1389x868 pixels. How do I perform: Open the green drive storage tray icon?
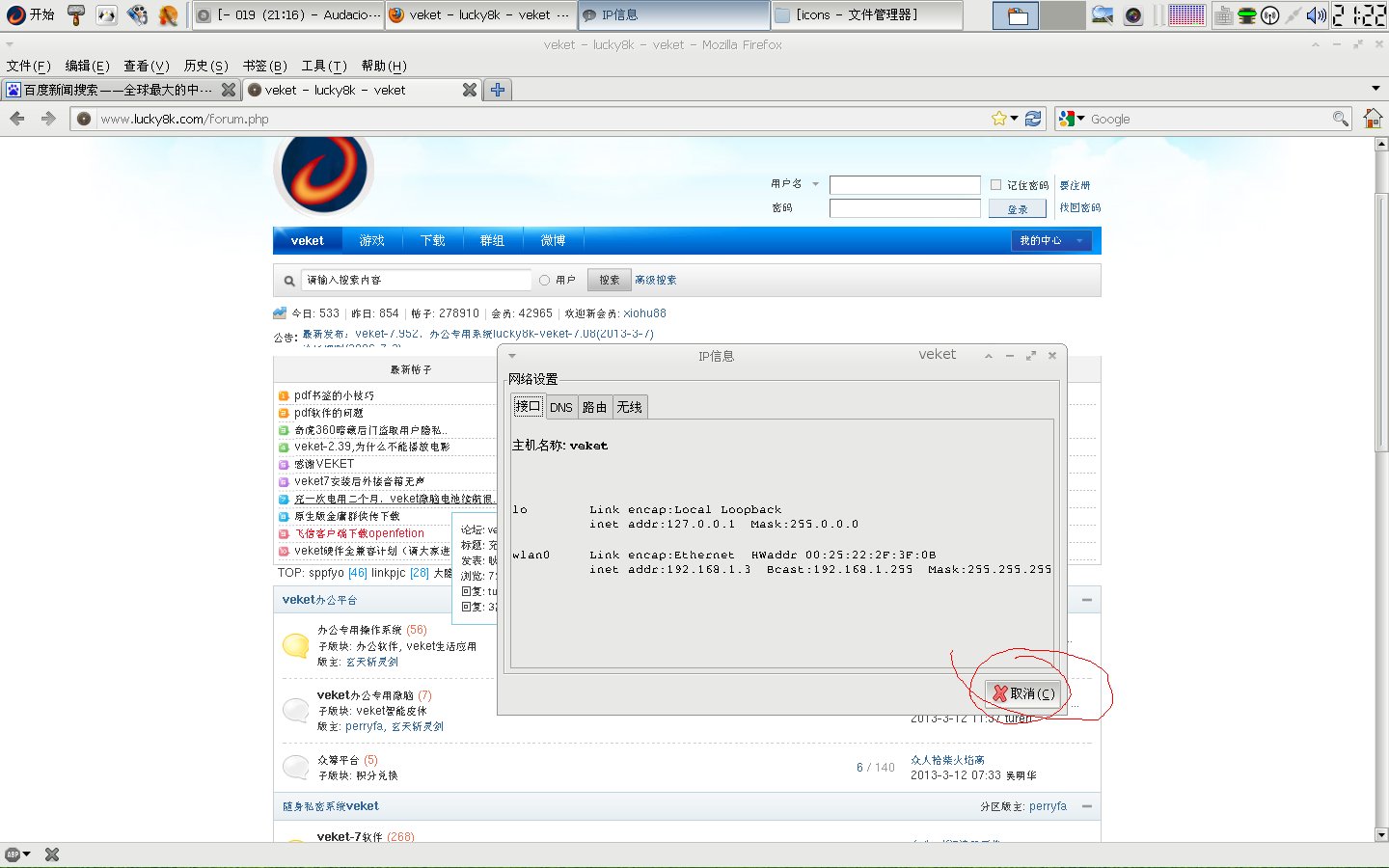(1247, 14)
